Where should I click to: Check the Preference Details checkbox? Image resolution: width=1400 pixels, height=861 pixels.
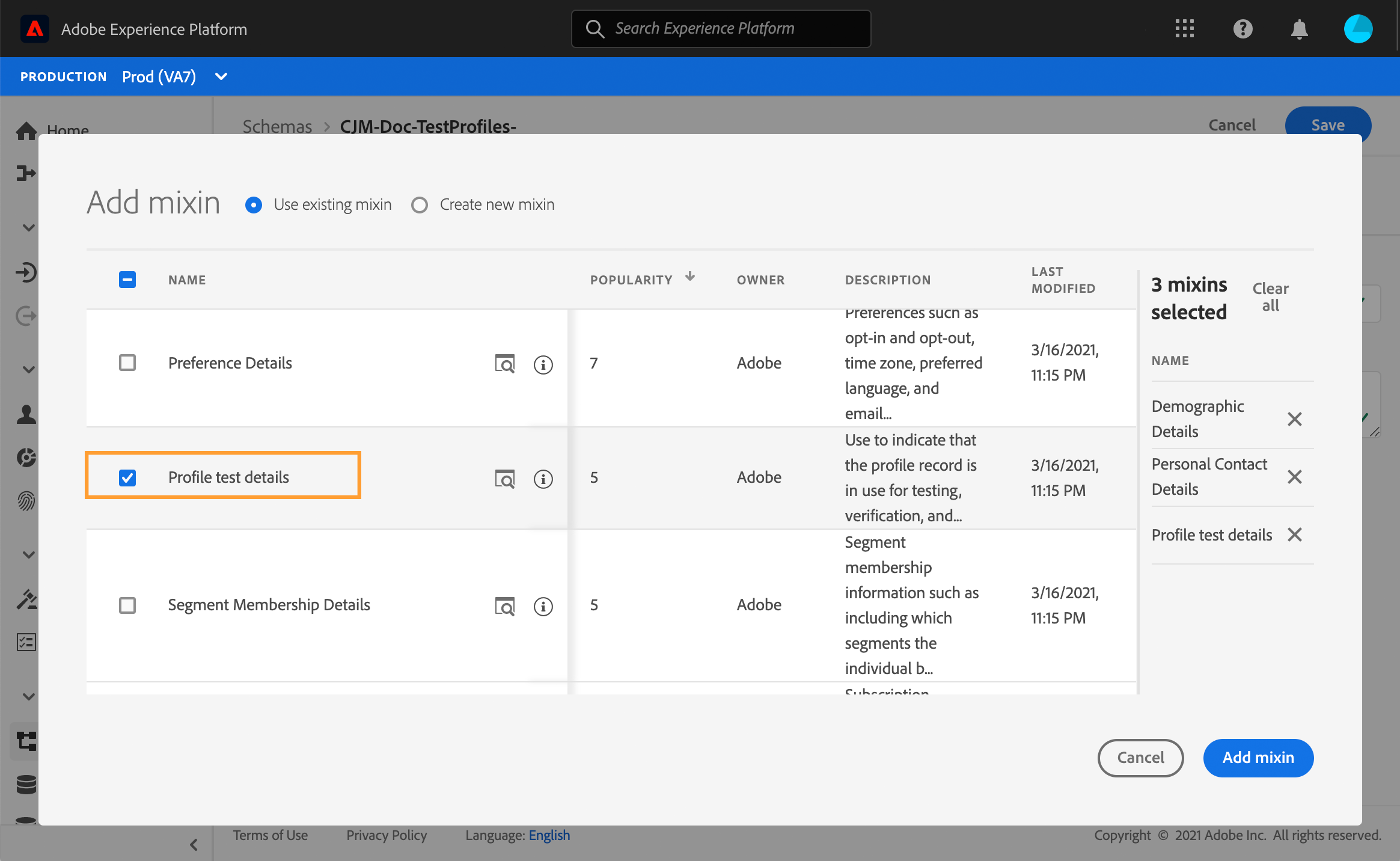pyautogui.click(x=127, y=363)
